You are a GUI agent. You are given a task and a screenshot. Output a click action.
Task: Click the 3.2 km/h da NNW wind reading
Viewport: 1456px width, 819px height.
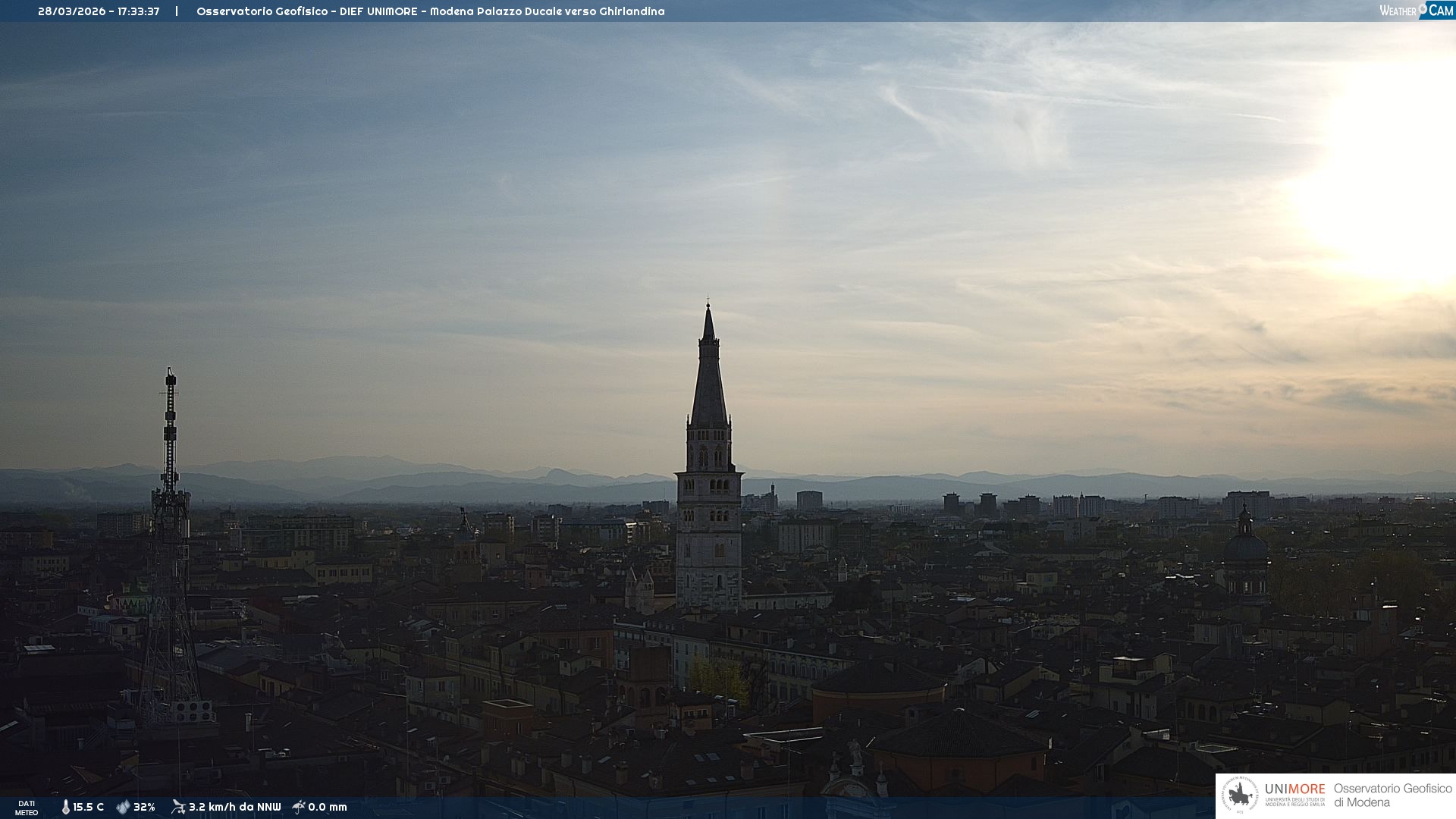[234, 807]
